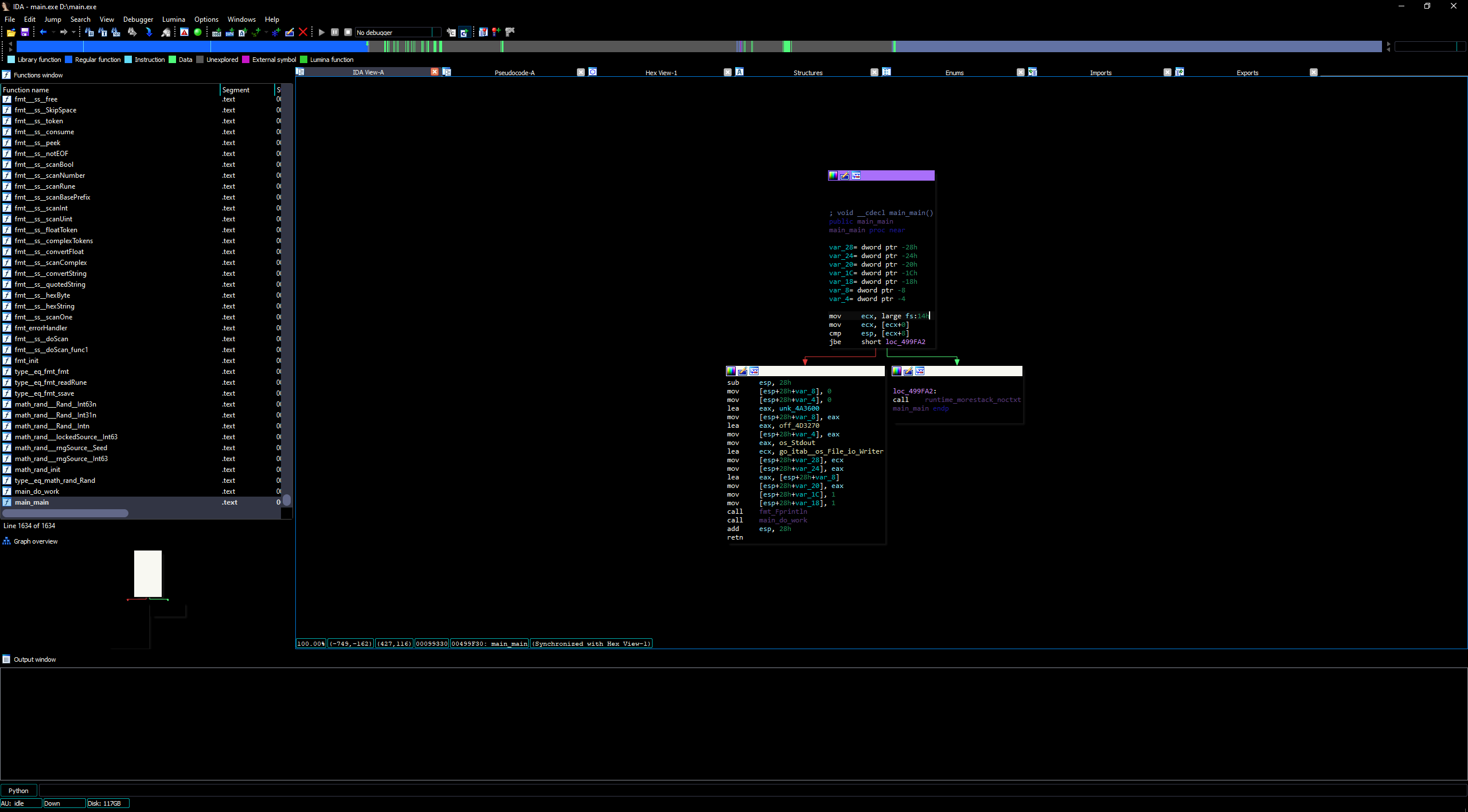Switch to the Pseudocode-A tab
Image resolution: width=1468 pixels, height=812 pixels.
[x=514, y=73]
